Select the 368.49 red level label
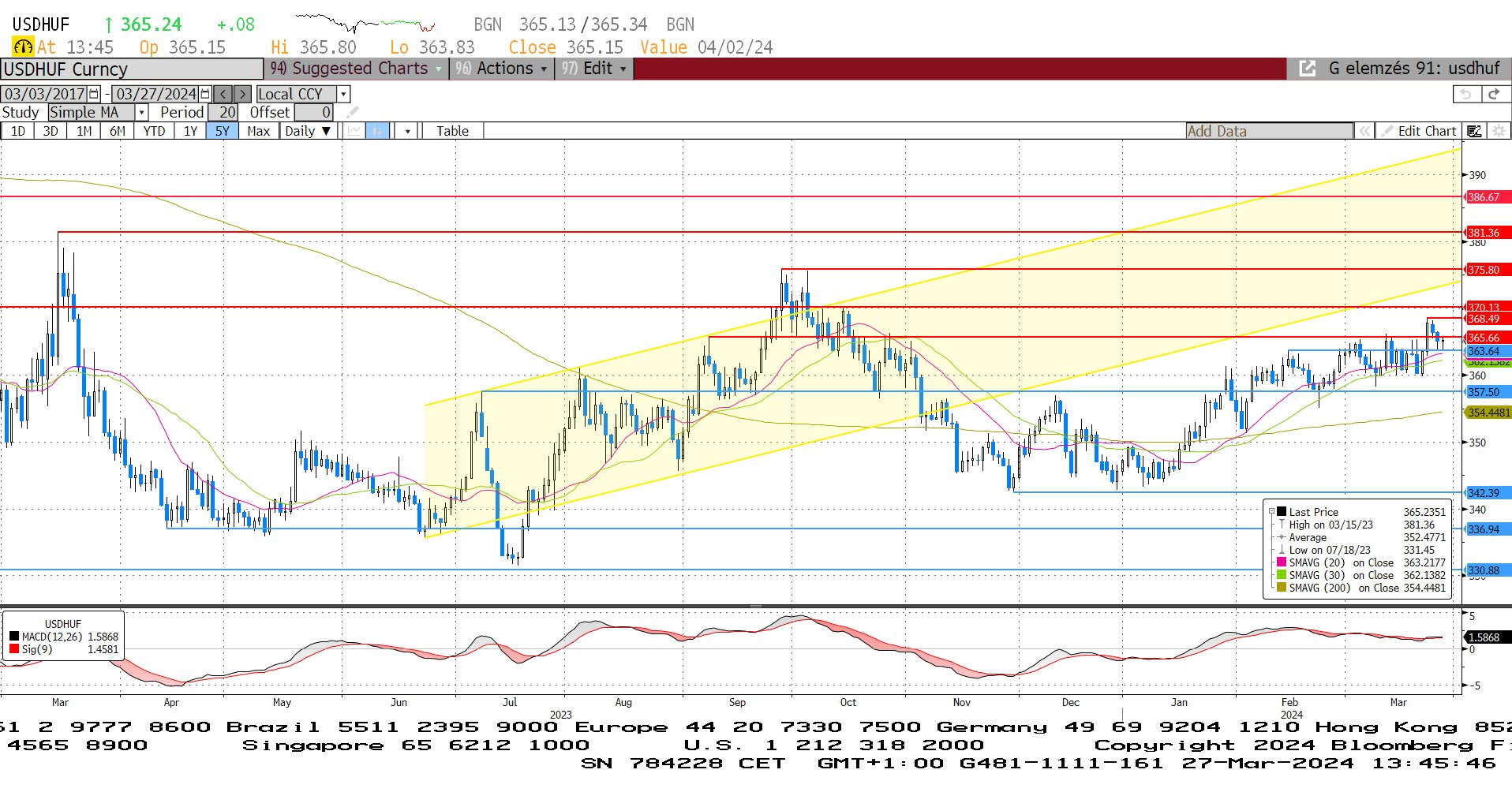1512x807 pixels. [1487, 319]
